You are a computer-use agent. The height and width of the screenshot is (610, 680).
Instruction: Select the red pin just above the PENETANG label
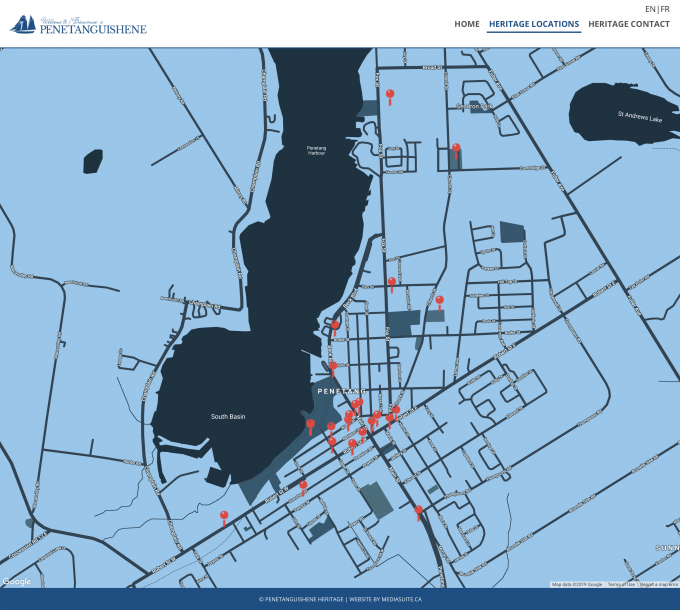[333, 368]
